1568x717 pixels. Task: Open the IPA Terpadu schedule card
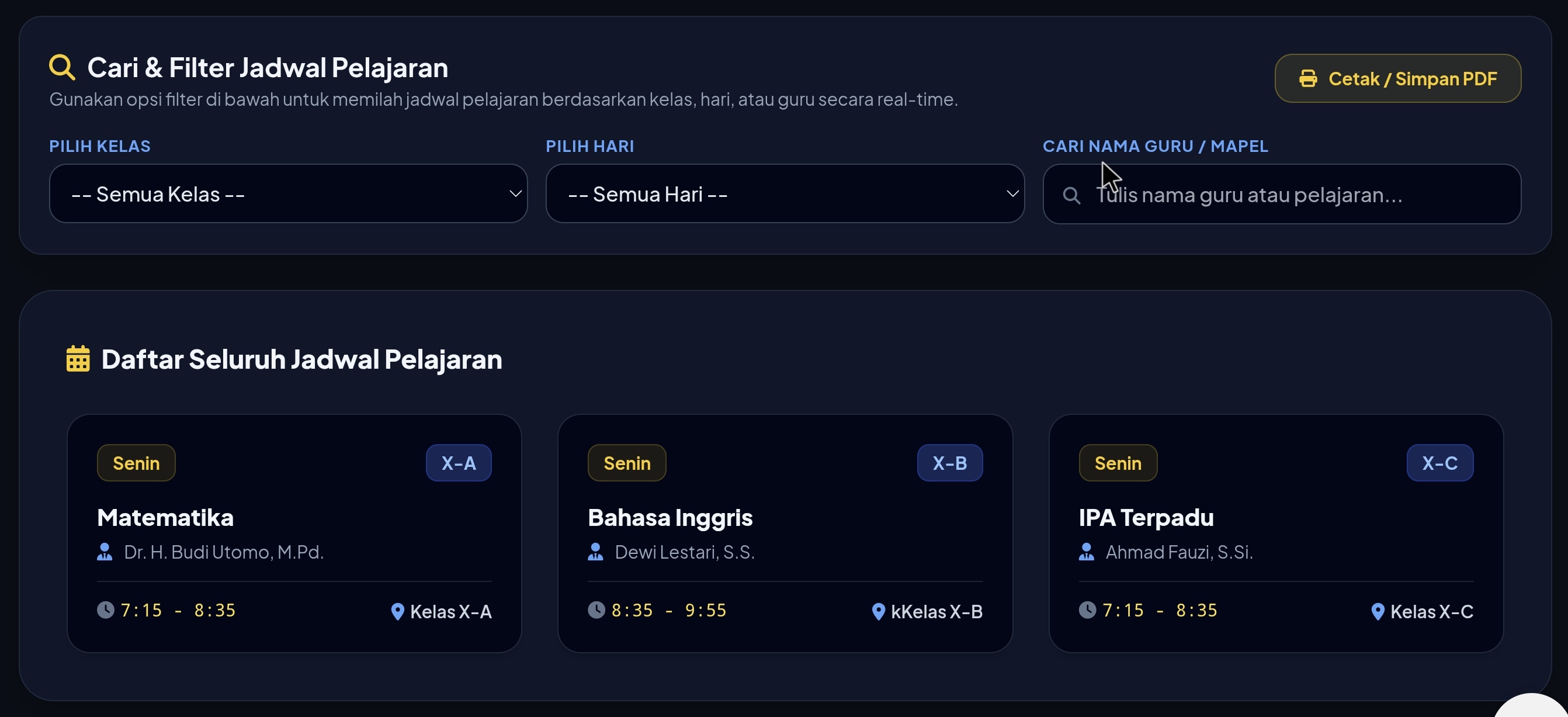pyautogui.click(x=1276, y=534)
